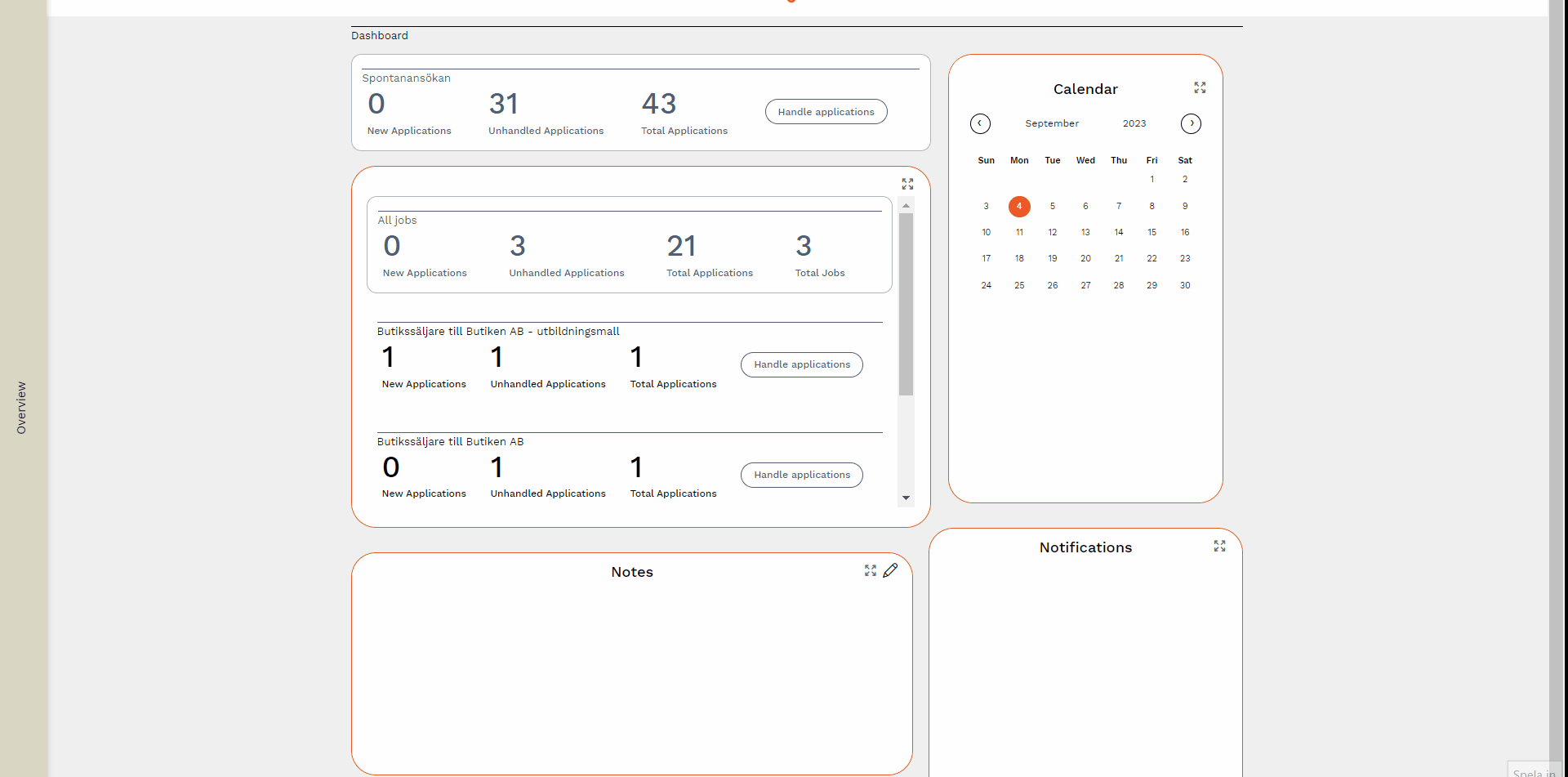
Task: Select September 4 in the calendar
Action: tap(1019, 206)
